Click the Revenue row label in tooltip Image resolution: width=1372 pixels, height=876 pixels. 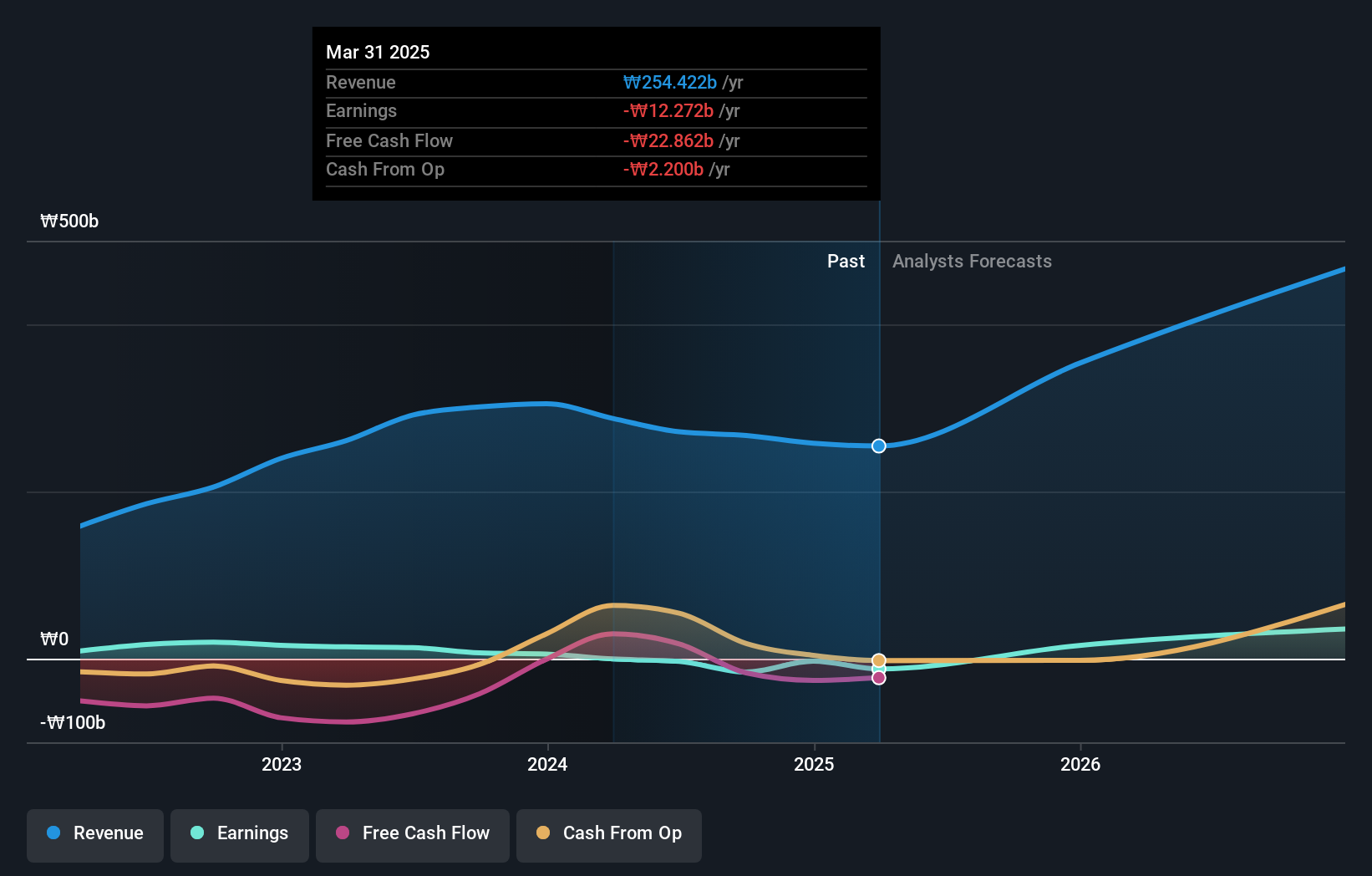[x=361, y=82]
